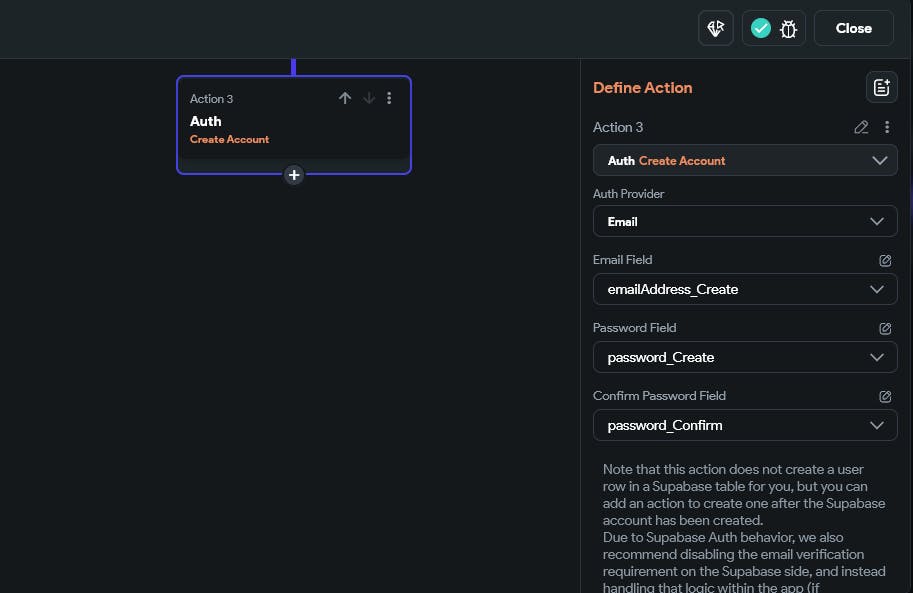This screenshot has height=593, width=913.
Task: Move Action 3 down with arrow icon
Action: coord(368,98)
